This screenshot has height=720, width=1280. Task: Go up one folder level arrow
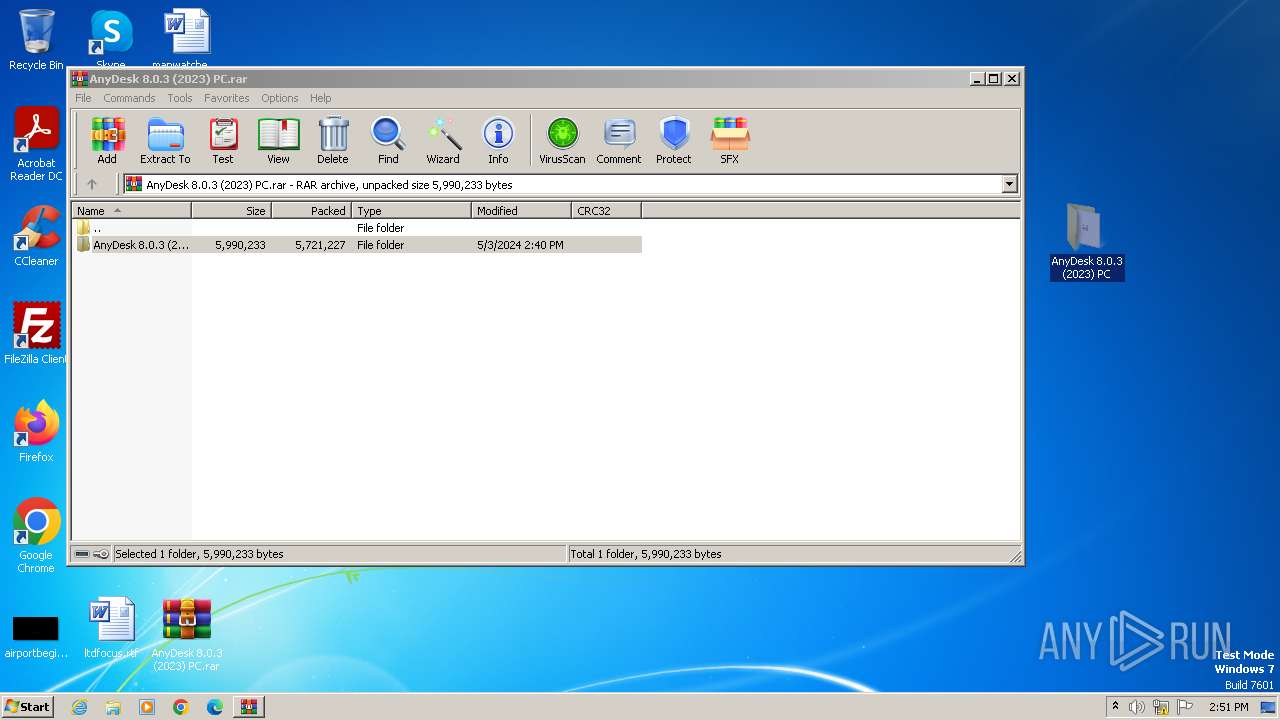[x=92, y=184]
